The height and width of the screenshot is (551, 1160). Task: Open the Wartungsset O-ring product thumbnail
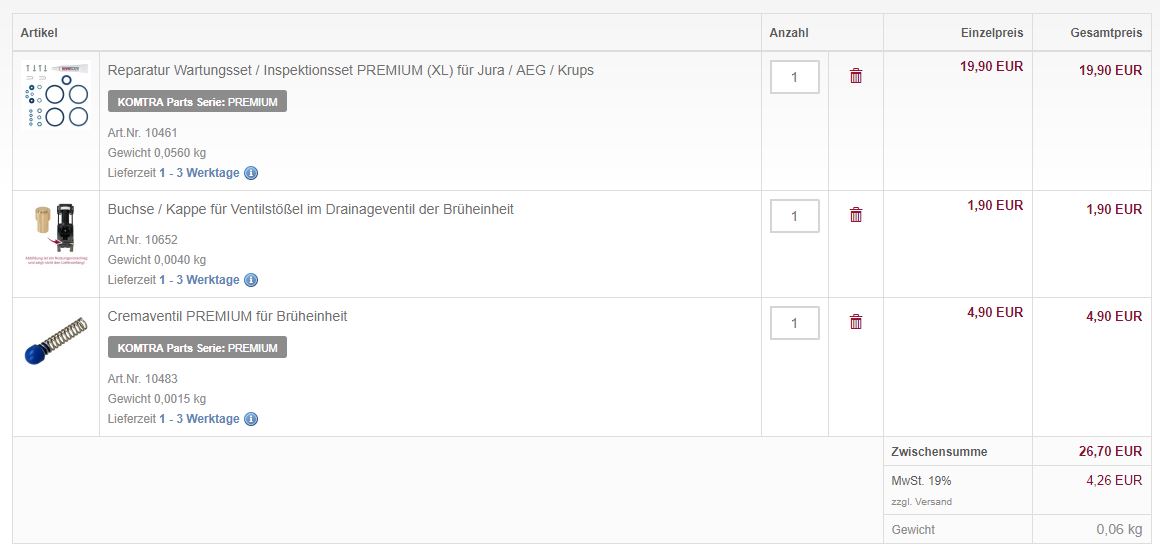56,95
